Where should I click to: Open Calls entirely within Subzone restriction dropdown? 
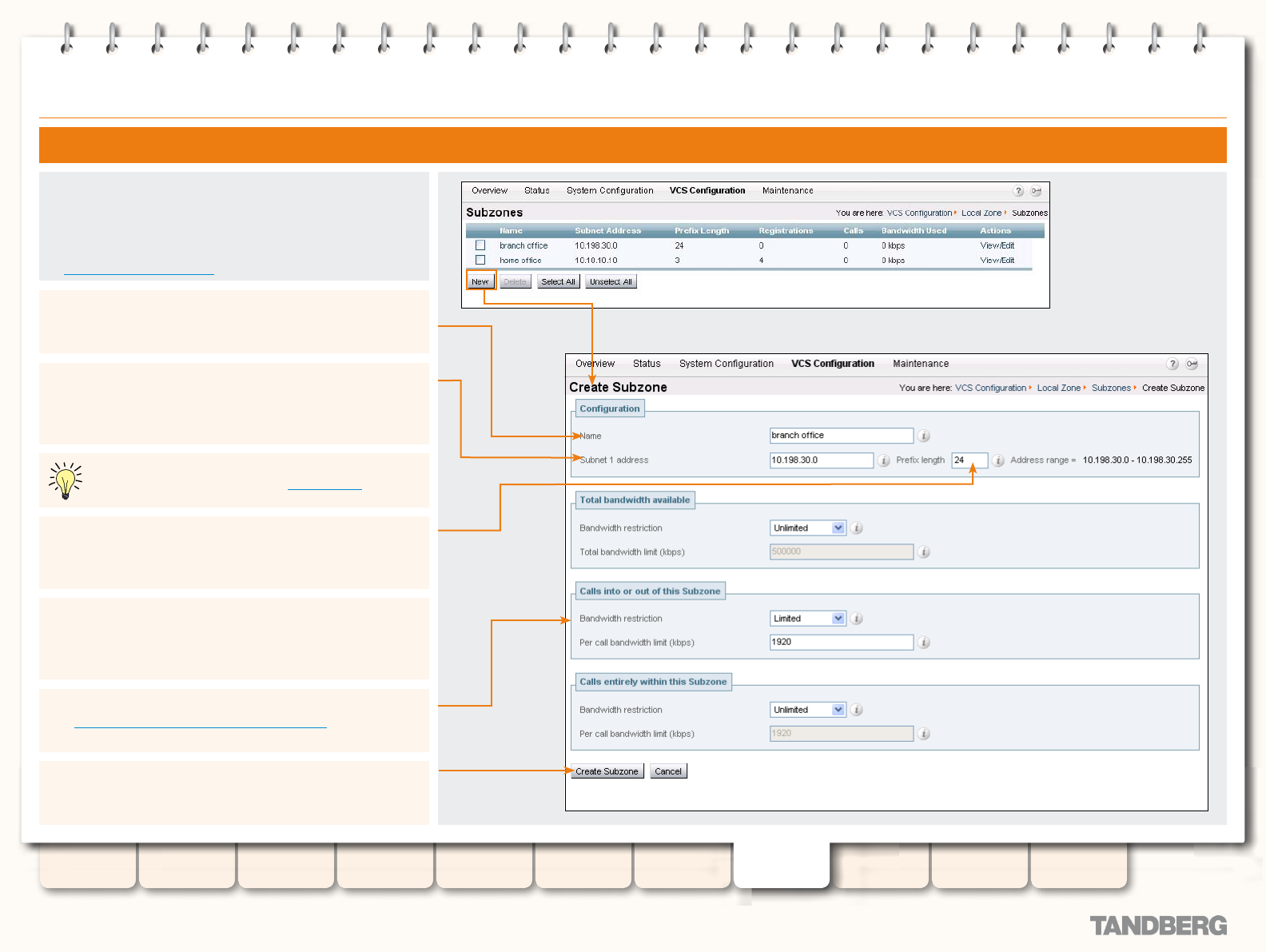point(807,710)
